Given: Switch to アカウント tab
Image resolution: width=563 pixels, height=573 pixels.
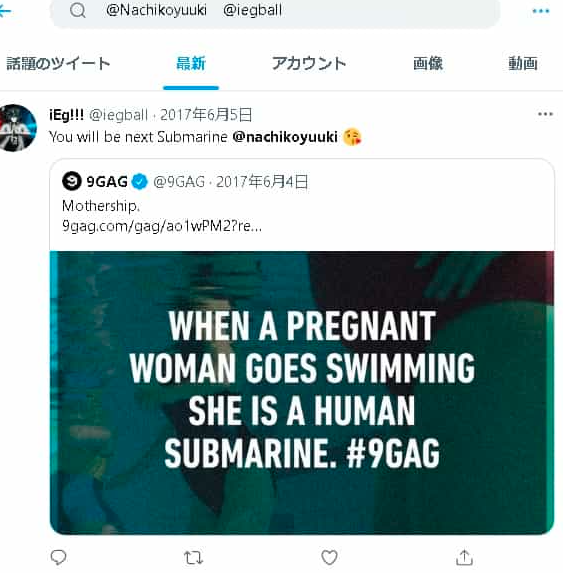Looking at the screenshot, I should [x=309, y=64].
